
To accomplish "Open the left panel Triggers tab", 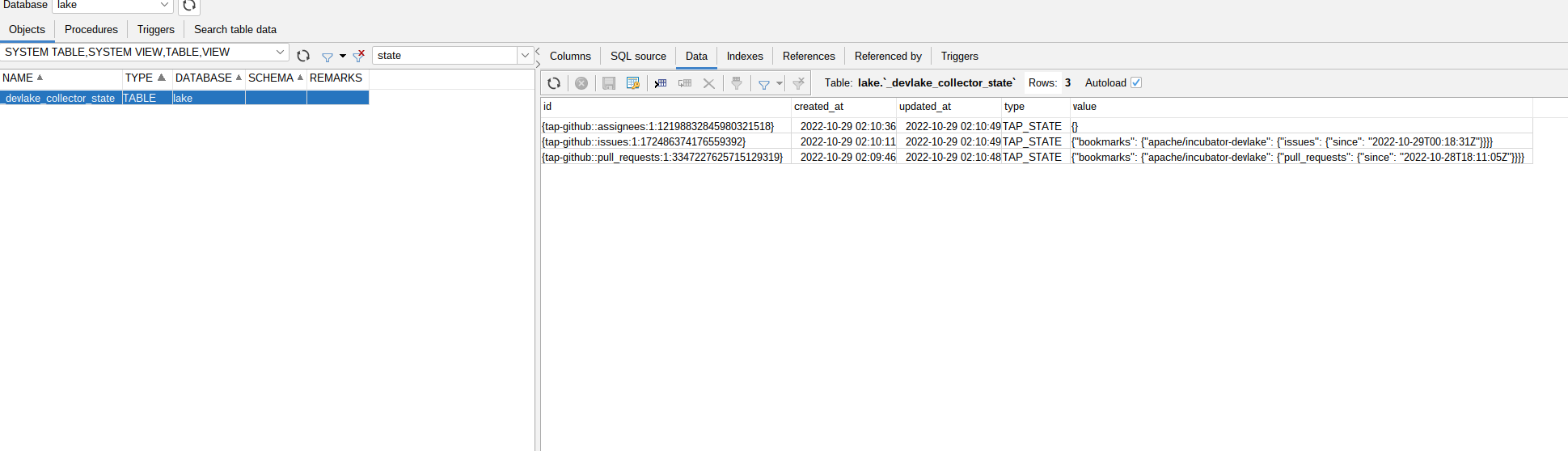I will pos(156,30).
